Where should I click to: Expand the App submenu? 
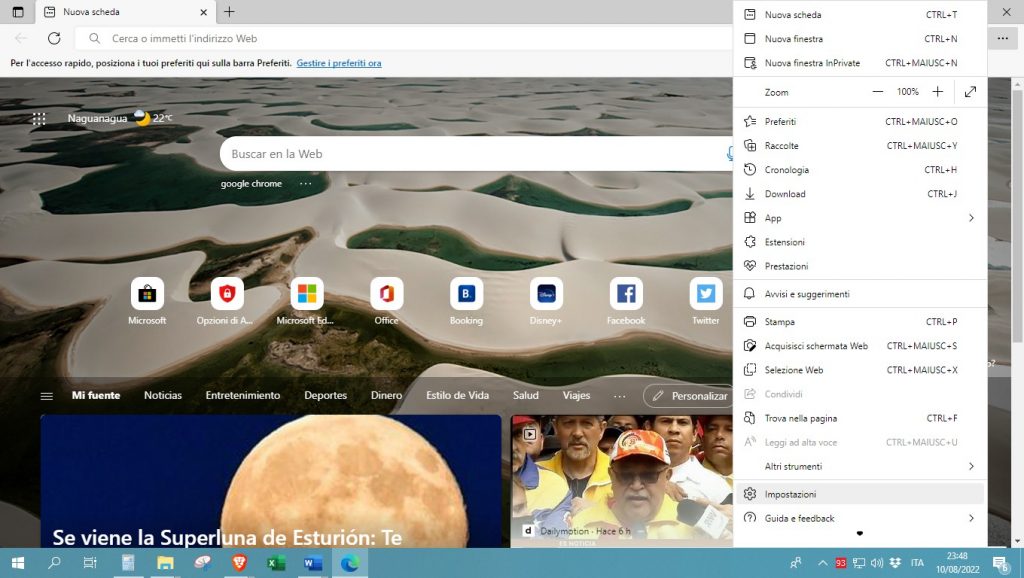point(860,218)
